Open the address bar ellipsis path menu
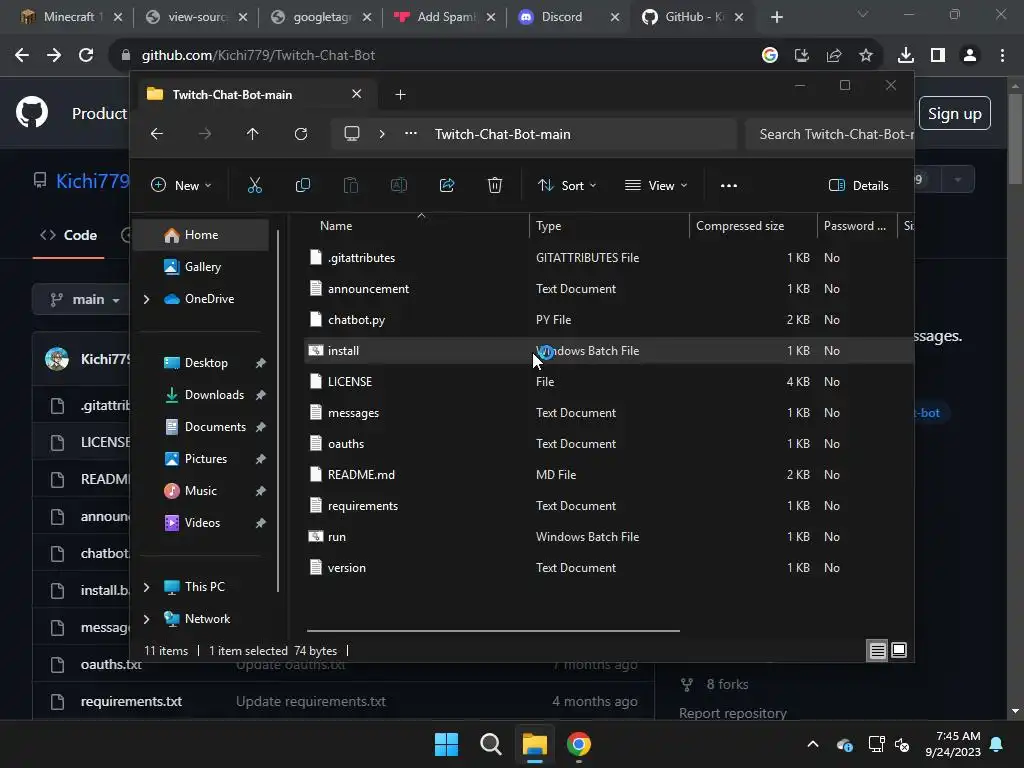Screen dimensions: 1024x768 coord(411,134)
